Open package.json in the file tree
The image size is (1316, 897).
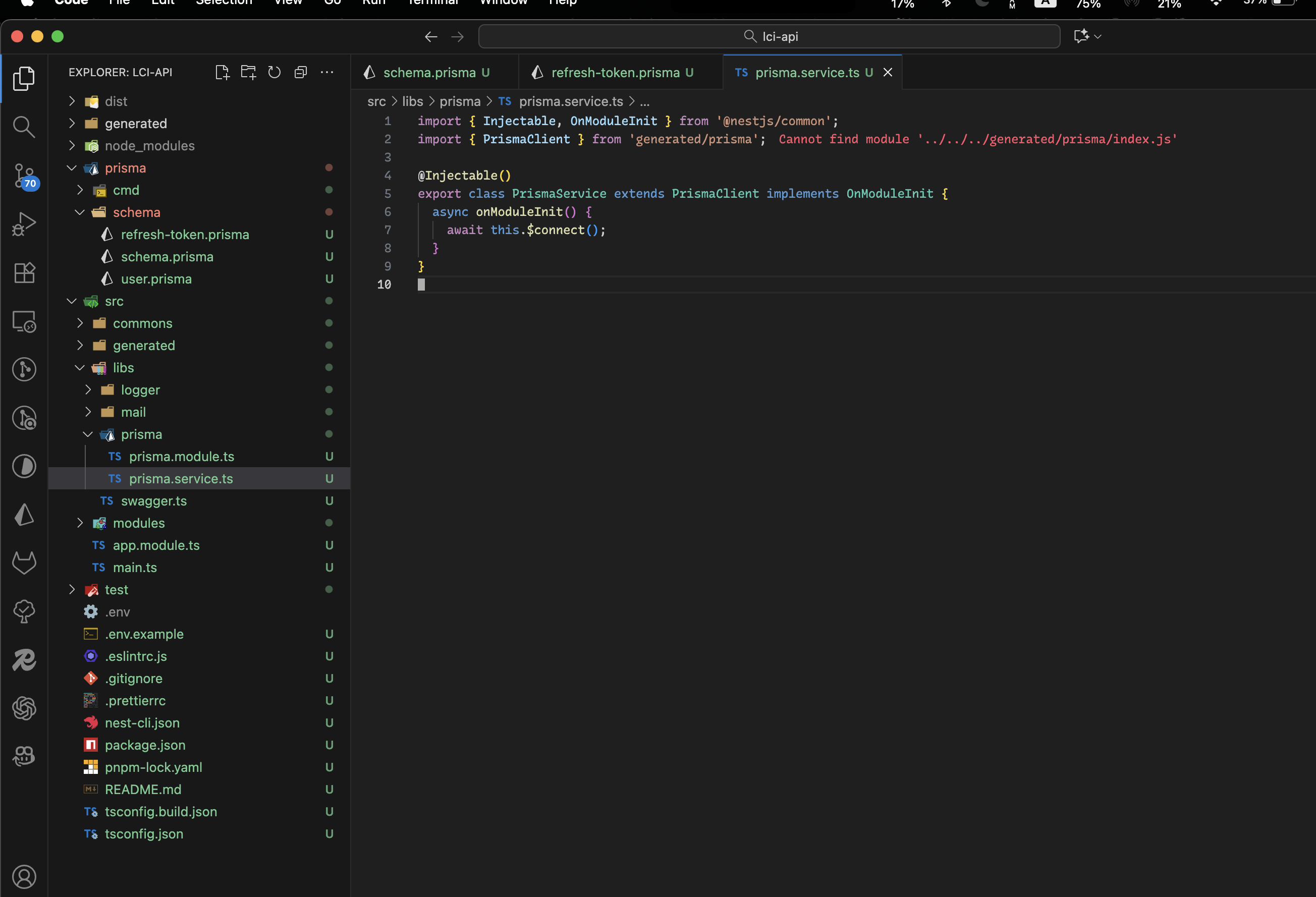click(x=145, y=745)
